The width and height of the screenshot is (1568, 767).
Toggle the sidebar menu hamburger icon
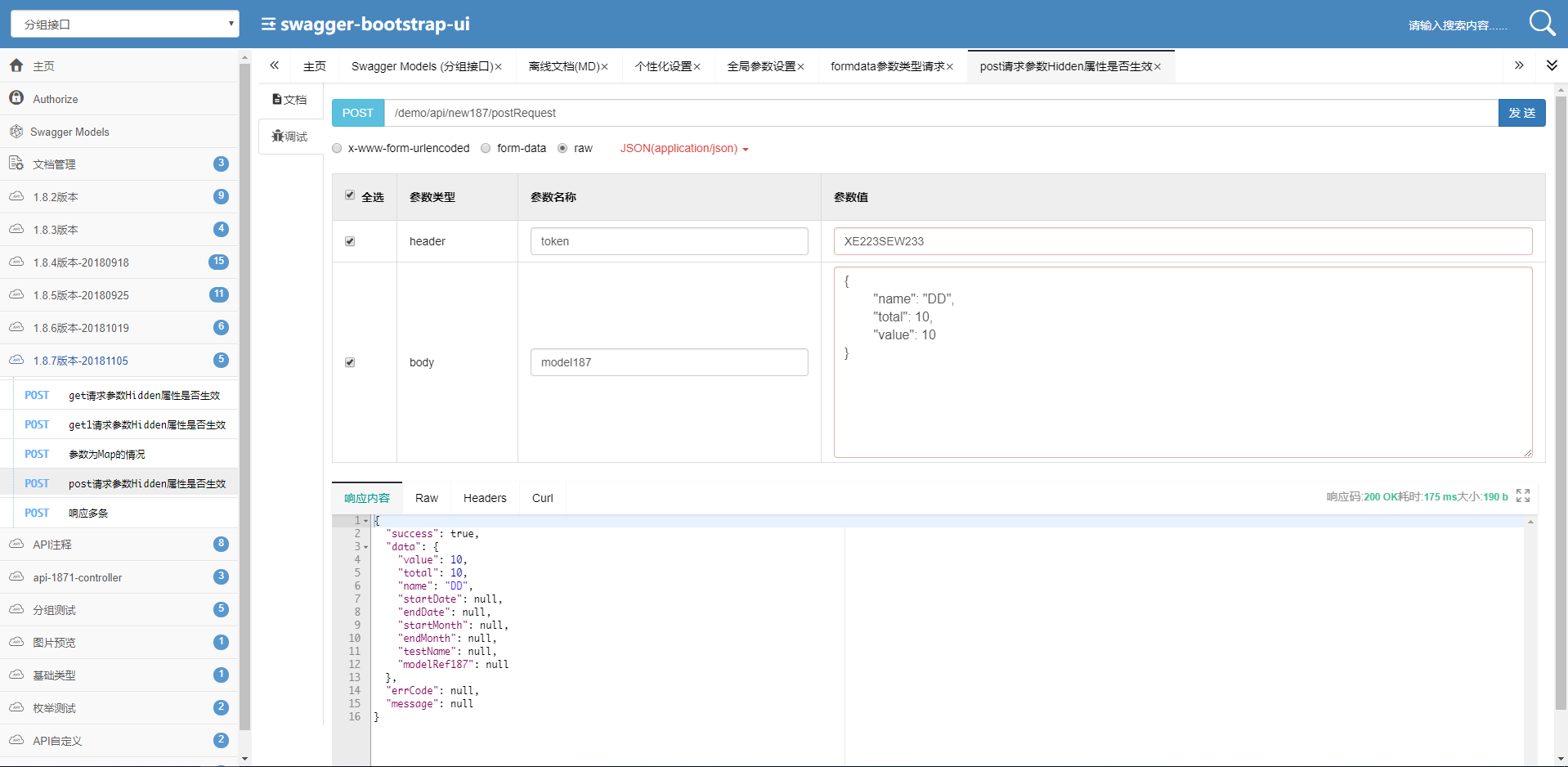[268, 25]
